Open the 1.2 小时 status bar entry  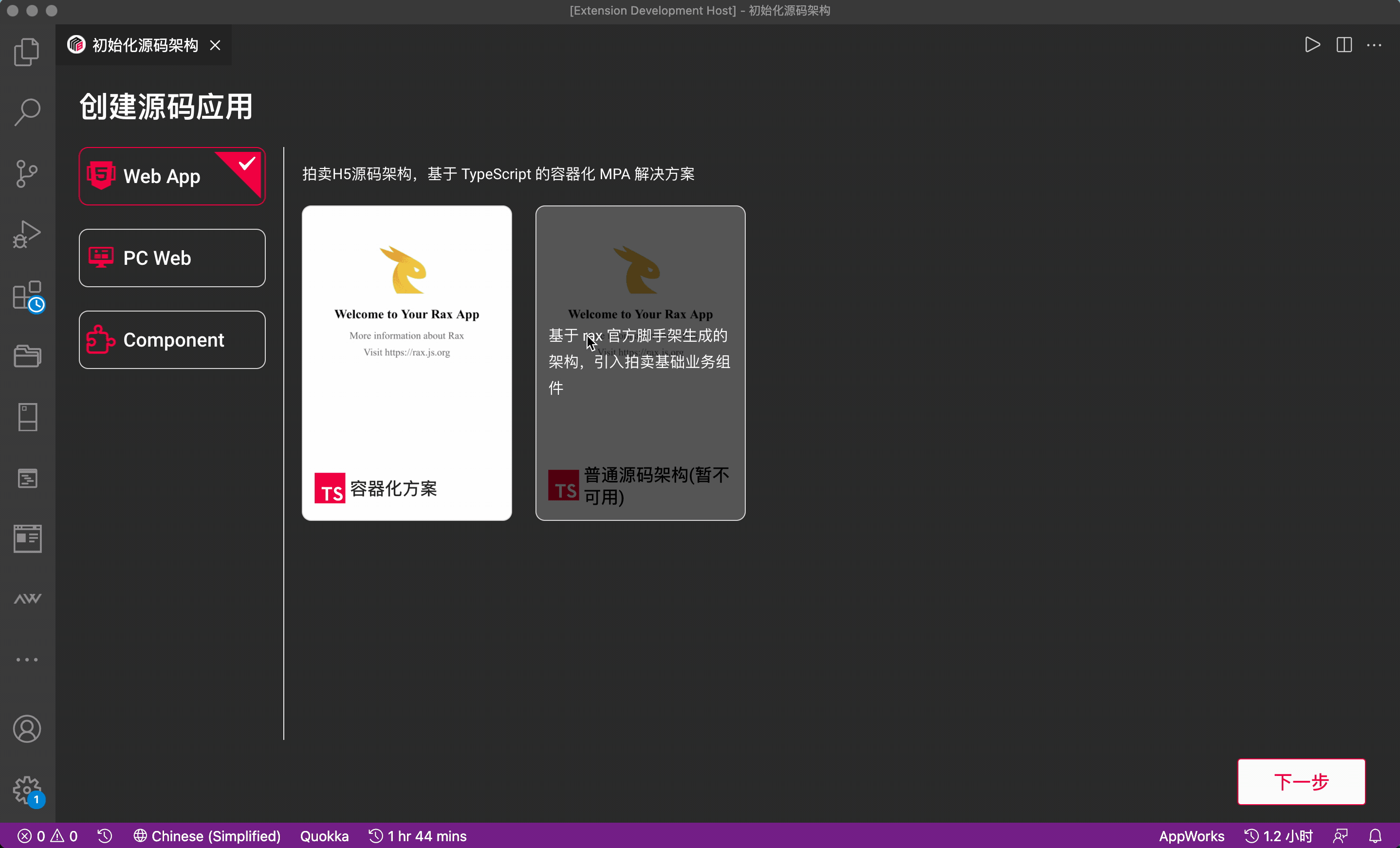pos(1278,836)
